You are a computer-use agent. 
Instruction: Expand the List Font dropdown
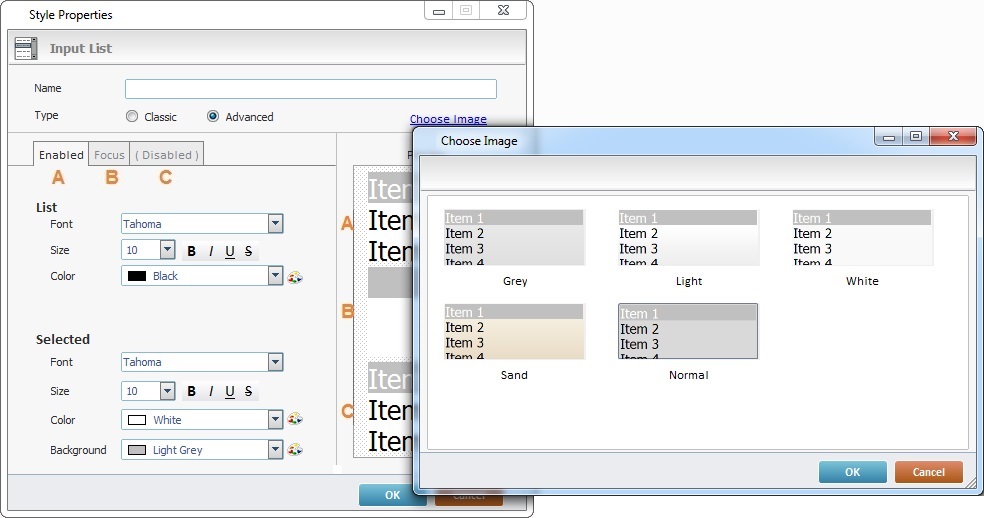click(x=275, y=224)
